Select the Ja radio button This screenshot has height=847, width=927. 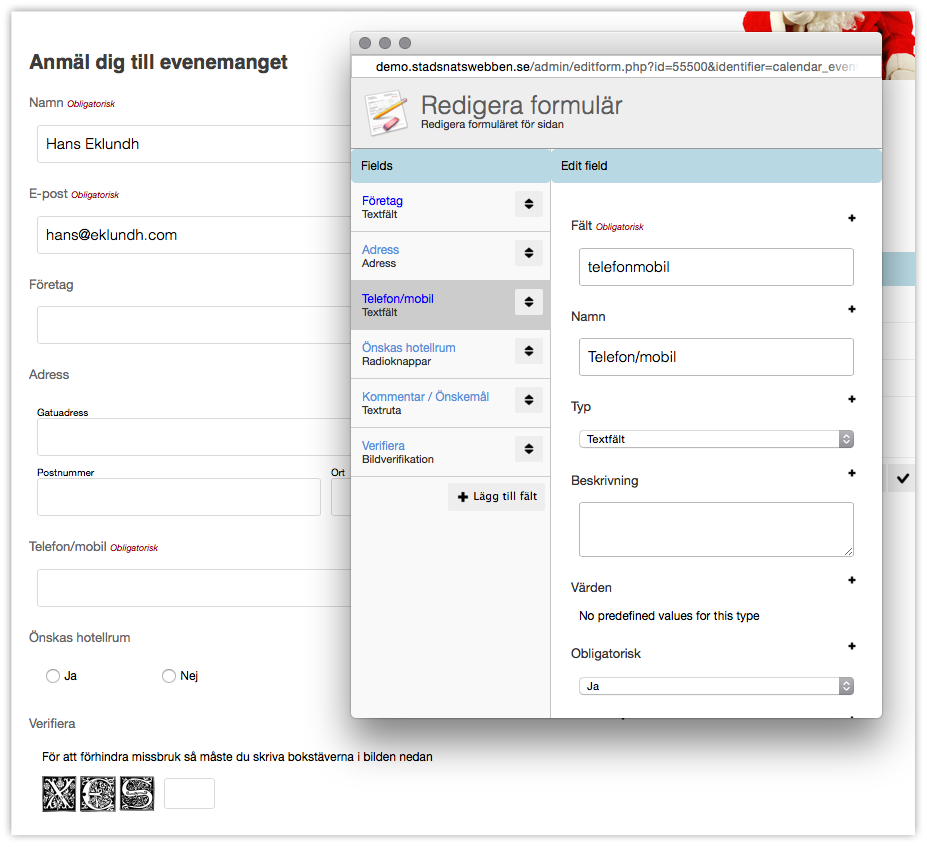coord(53,677)
